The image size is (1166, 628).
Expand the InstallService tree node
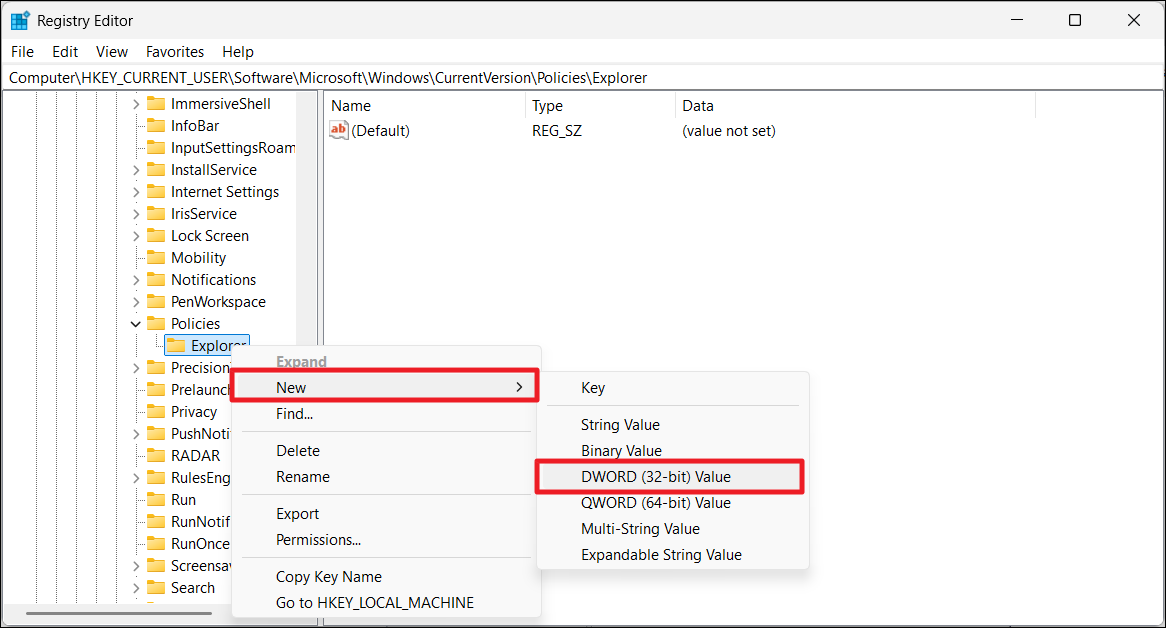point(136,170)
